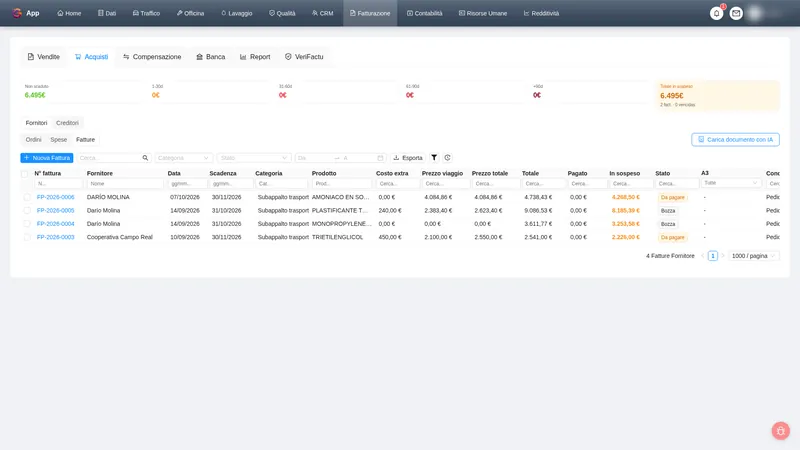Click the refresh reset icon
Screen dimensions: 800x450
click(x=447, y=158)
